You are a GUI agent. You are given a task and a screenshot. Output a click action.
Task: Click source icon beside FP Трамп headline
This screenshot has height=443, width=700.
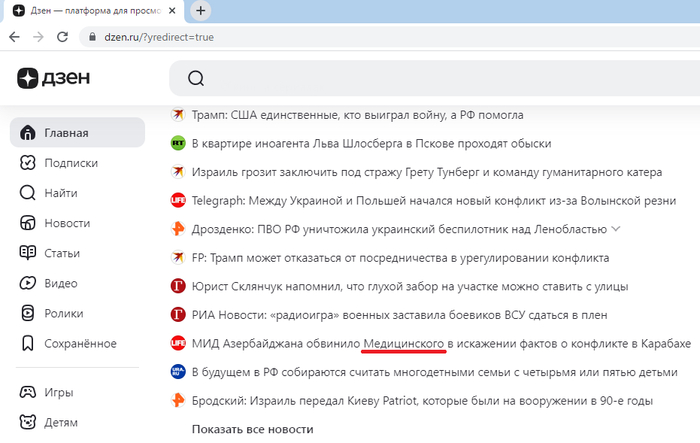(178, 258)
